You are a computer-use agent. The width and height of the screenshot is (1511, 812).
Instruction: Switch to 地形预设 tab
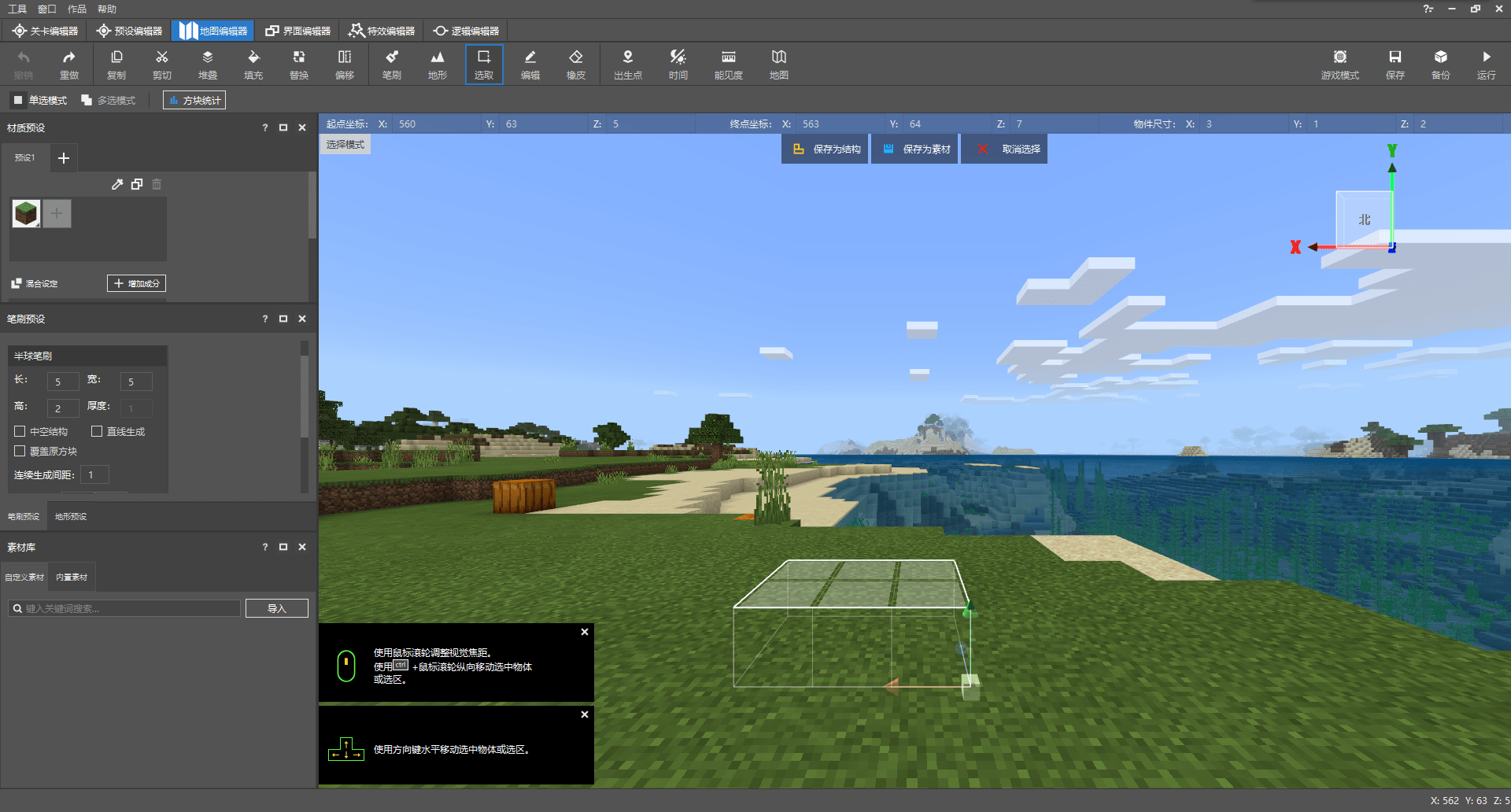[71, 517]
